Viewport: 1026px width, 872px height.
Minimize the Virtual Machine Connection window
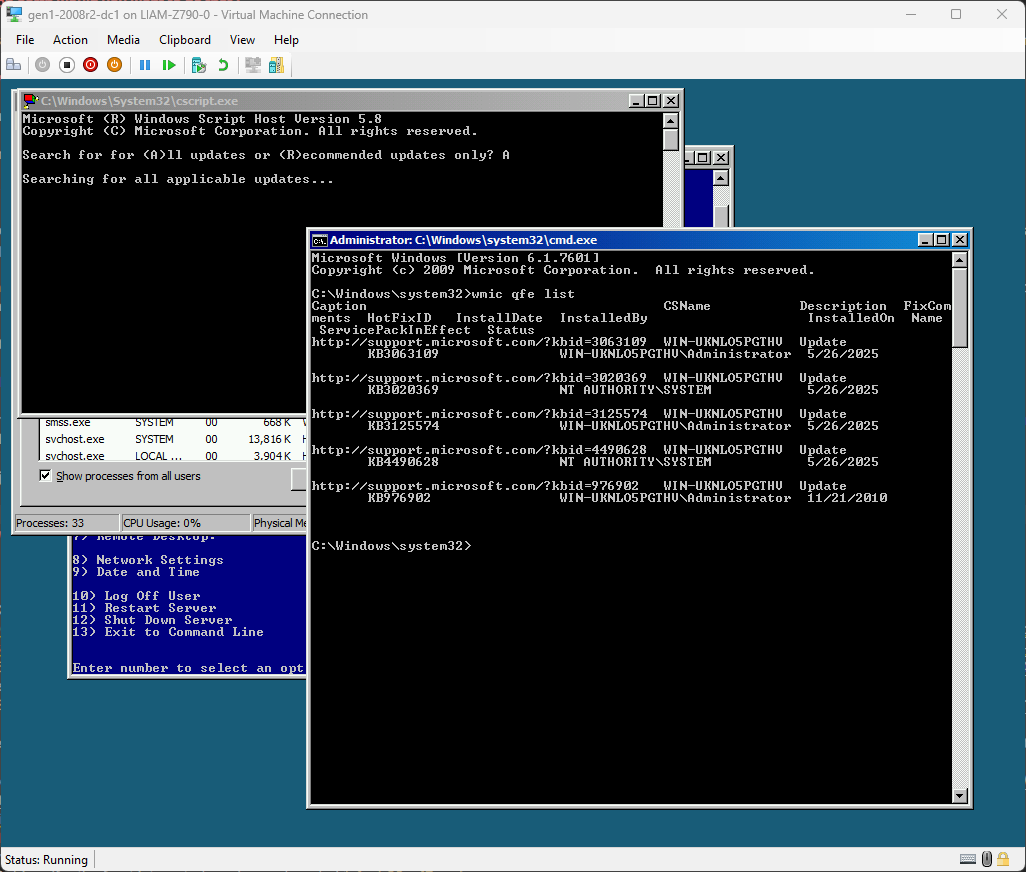click(x=910, y=14)
